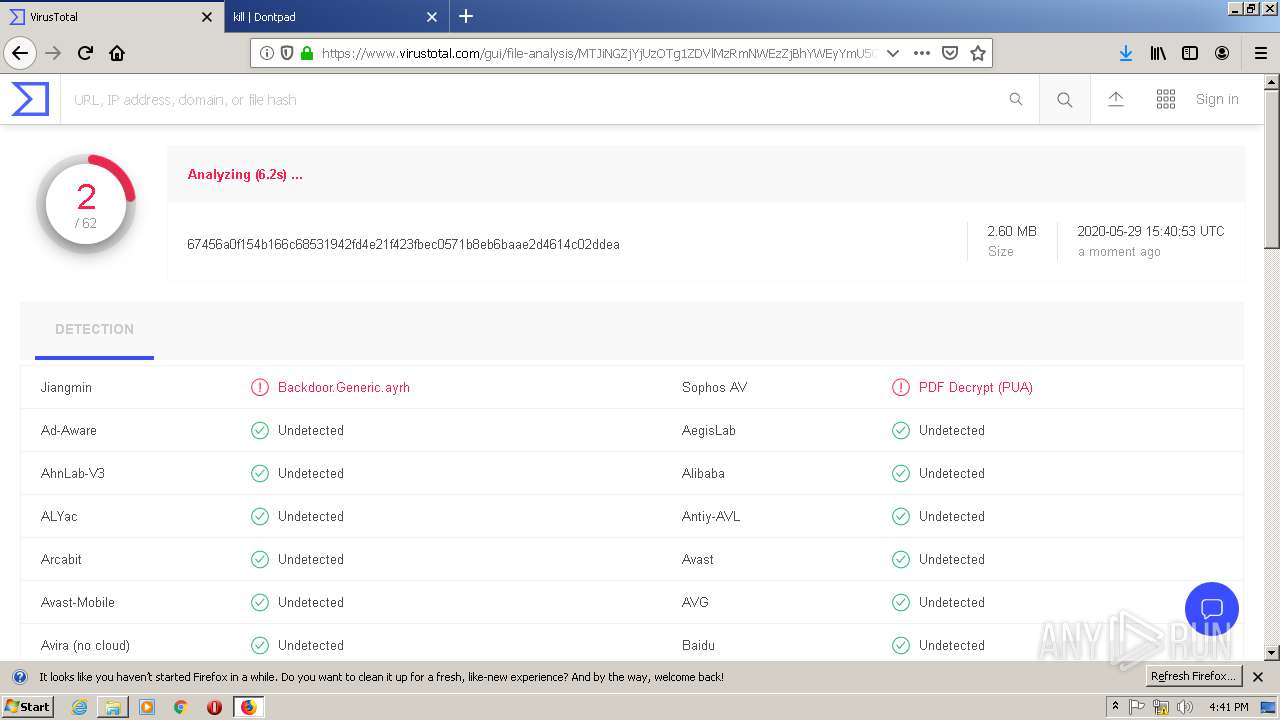Click the upload file icon
The image size is (1280, 720).
coord(1116,99)
